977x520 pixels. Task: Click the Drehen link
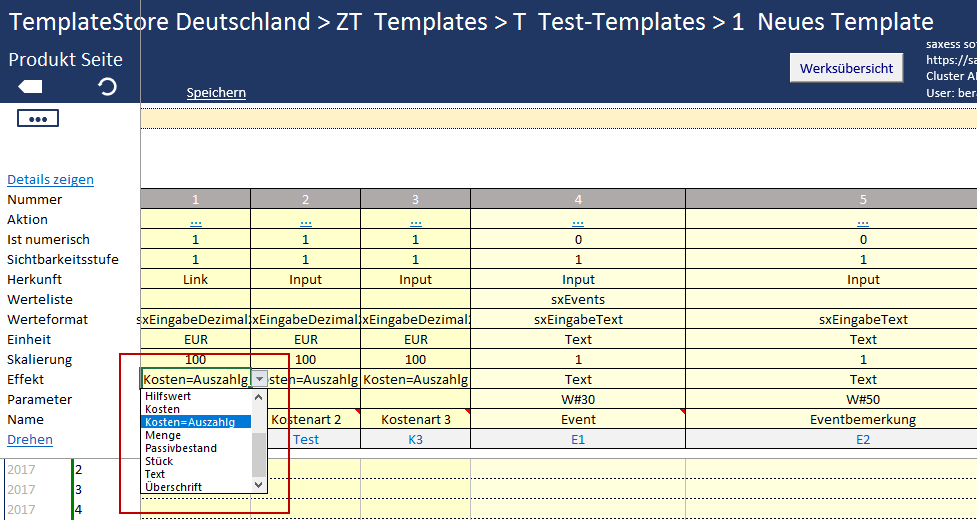[x=30, y=440]
